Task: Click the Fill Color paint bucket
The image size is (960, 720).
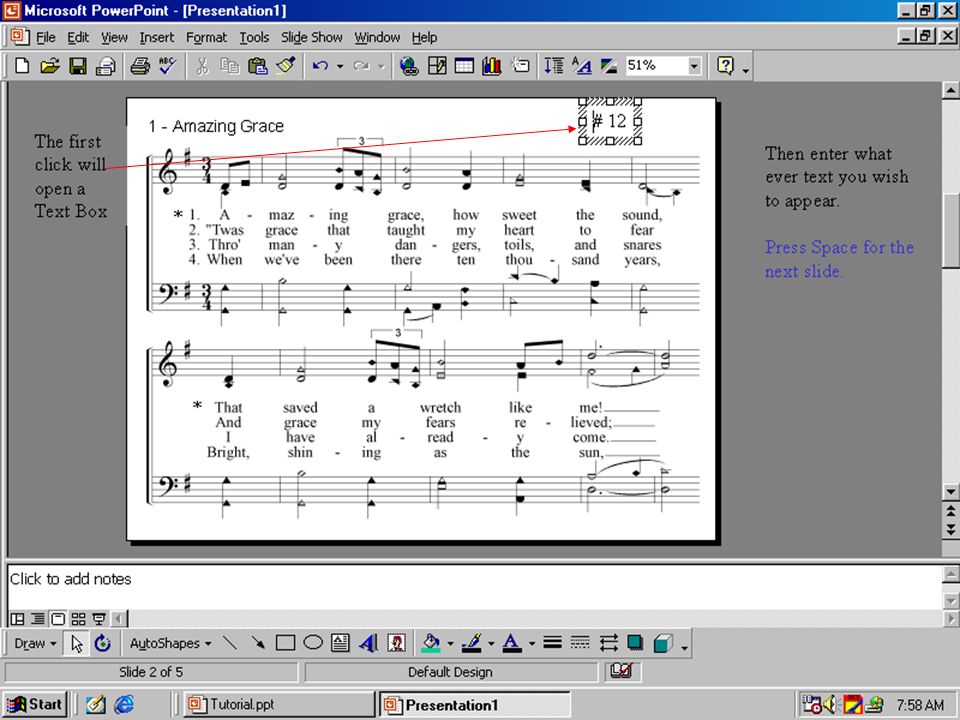Action: pyautogui.click(x=431, y=643)
